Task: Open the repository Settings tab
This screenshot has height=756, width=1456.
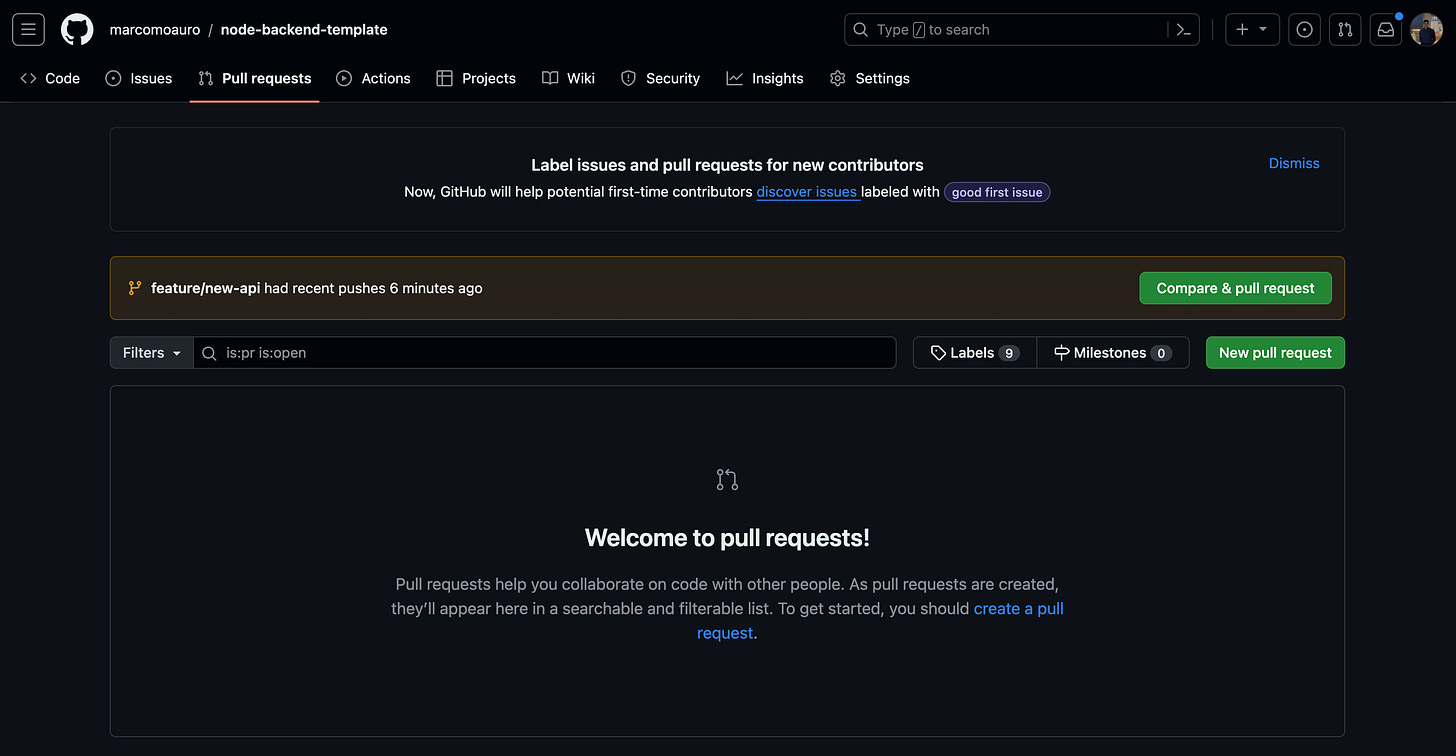Action: (x=870, y=78)
